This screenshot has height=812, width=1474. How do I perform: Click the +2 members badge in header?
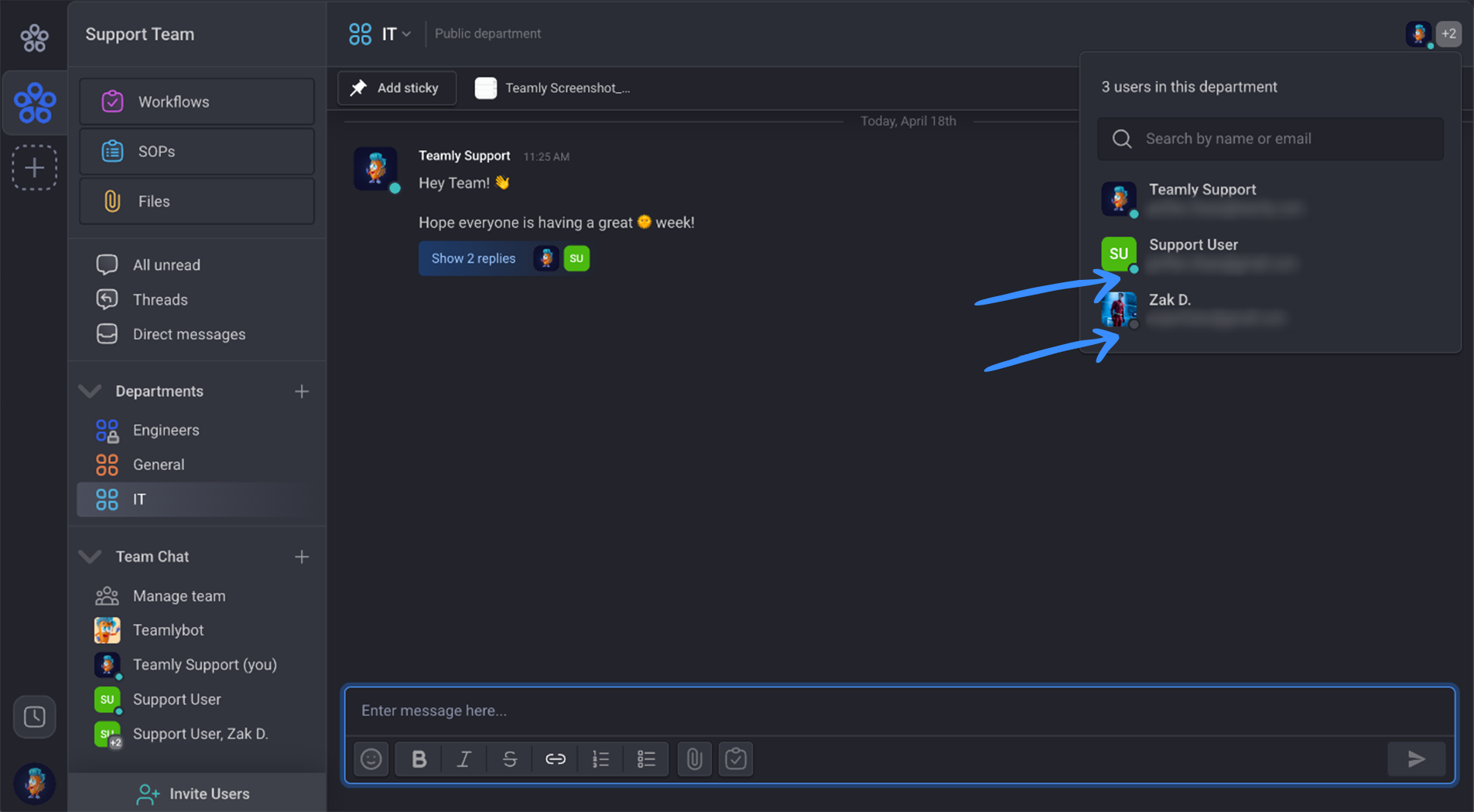coord(1449,34)
